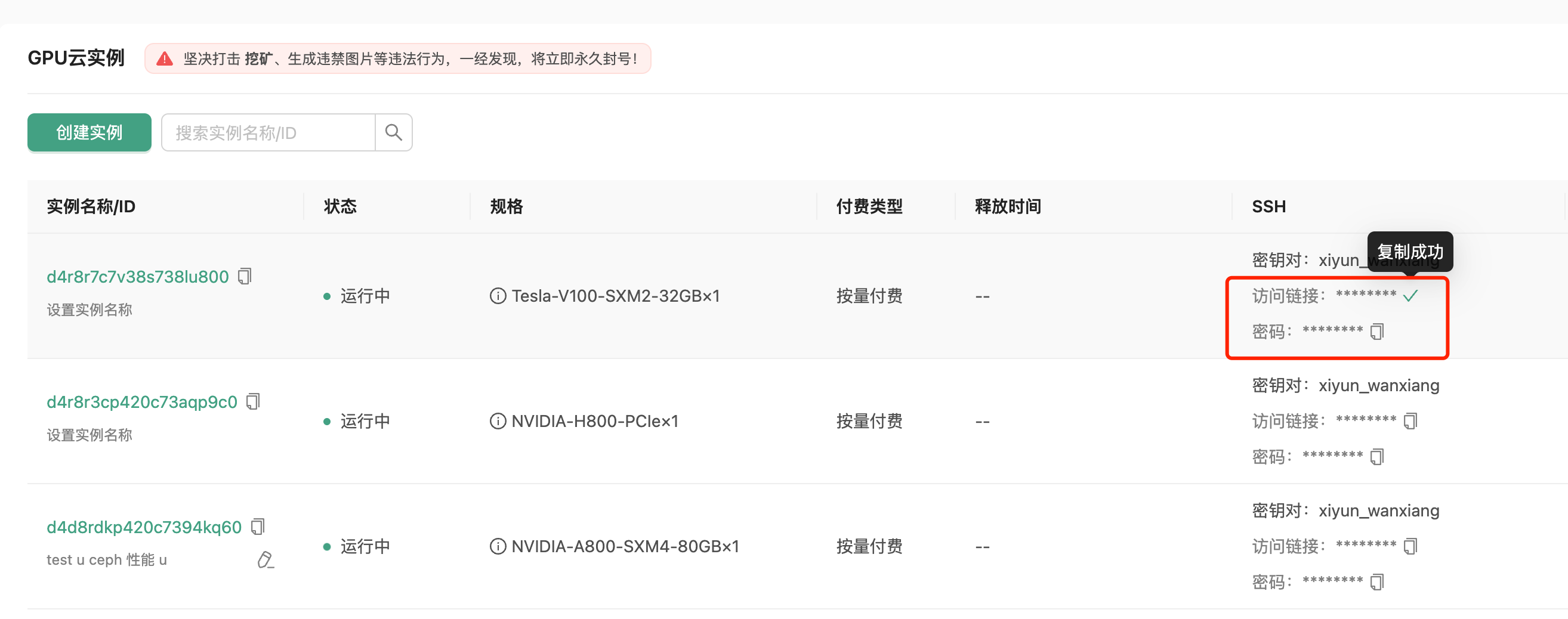Click 设置实例名称 under the first instance

89,310
